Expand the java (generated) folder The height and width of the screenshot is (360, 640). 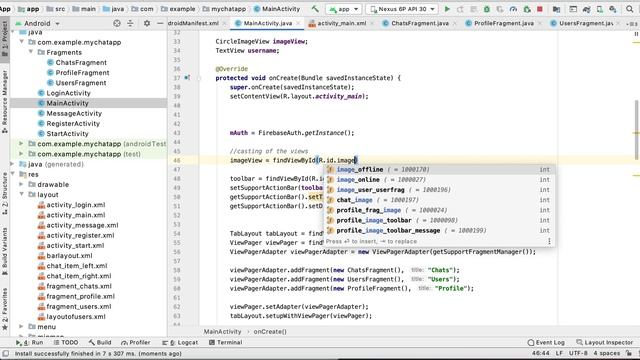pyautogui.click(x=12, y=164)
